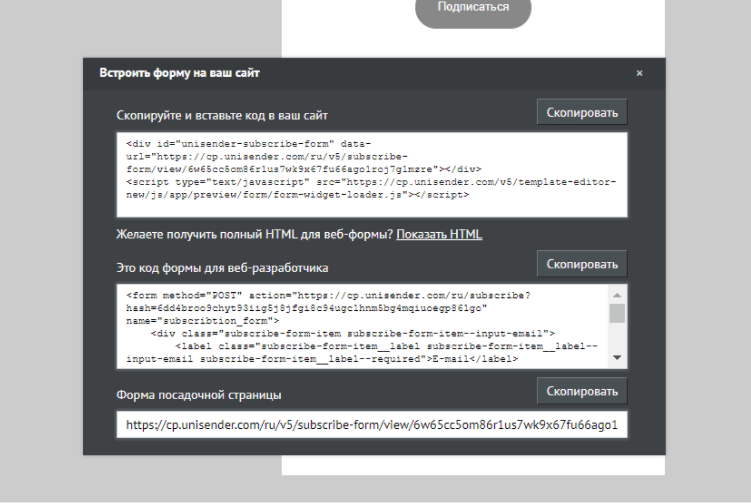Click the 'Встроить форму на ваш сайт' title
Image resolution: width=751 pixels, height=503 pixels.
pyautogui.click(x=179, y=73)
